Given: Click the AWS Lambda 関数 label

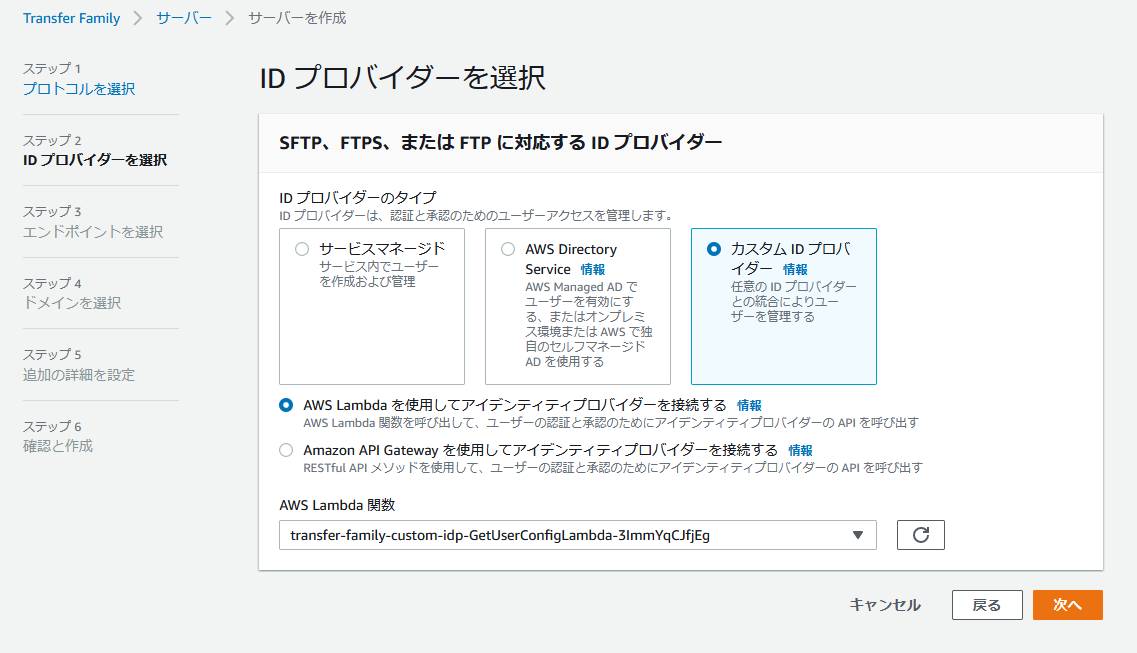Looking at the screenshot, I should (x=337, y=504).
